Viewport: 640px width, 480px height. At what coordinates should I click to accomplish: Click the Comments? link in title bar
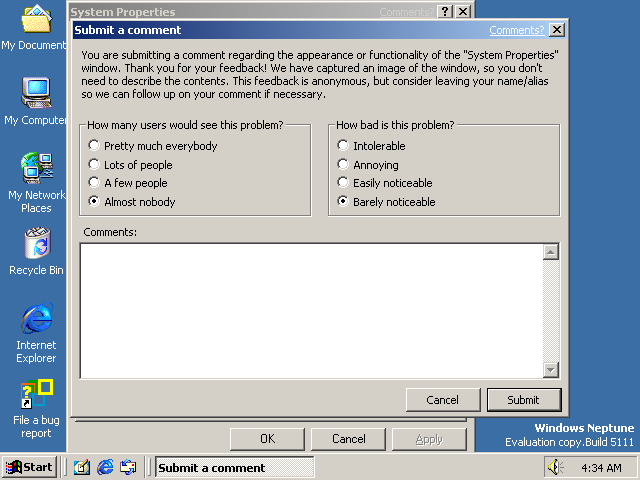coord(516,30)
